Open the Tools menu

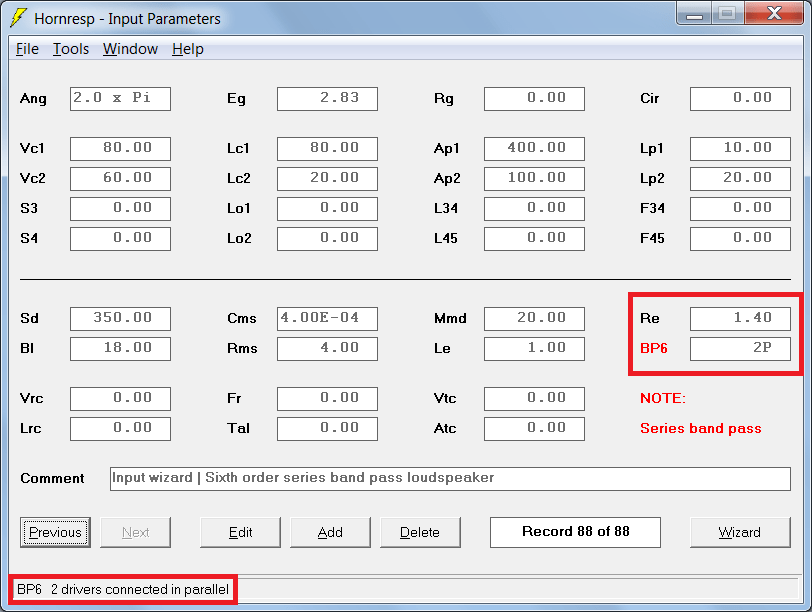click(71, 49)
